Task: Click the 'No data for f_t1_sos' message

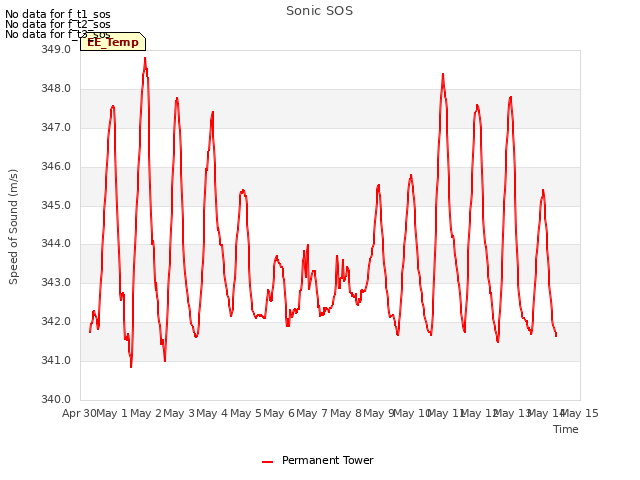Action: [58, 14]
